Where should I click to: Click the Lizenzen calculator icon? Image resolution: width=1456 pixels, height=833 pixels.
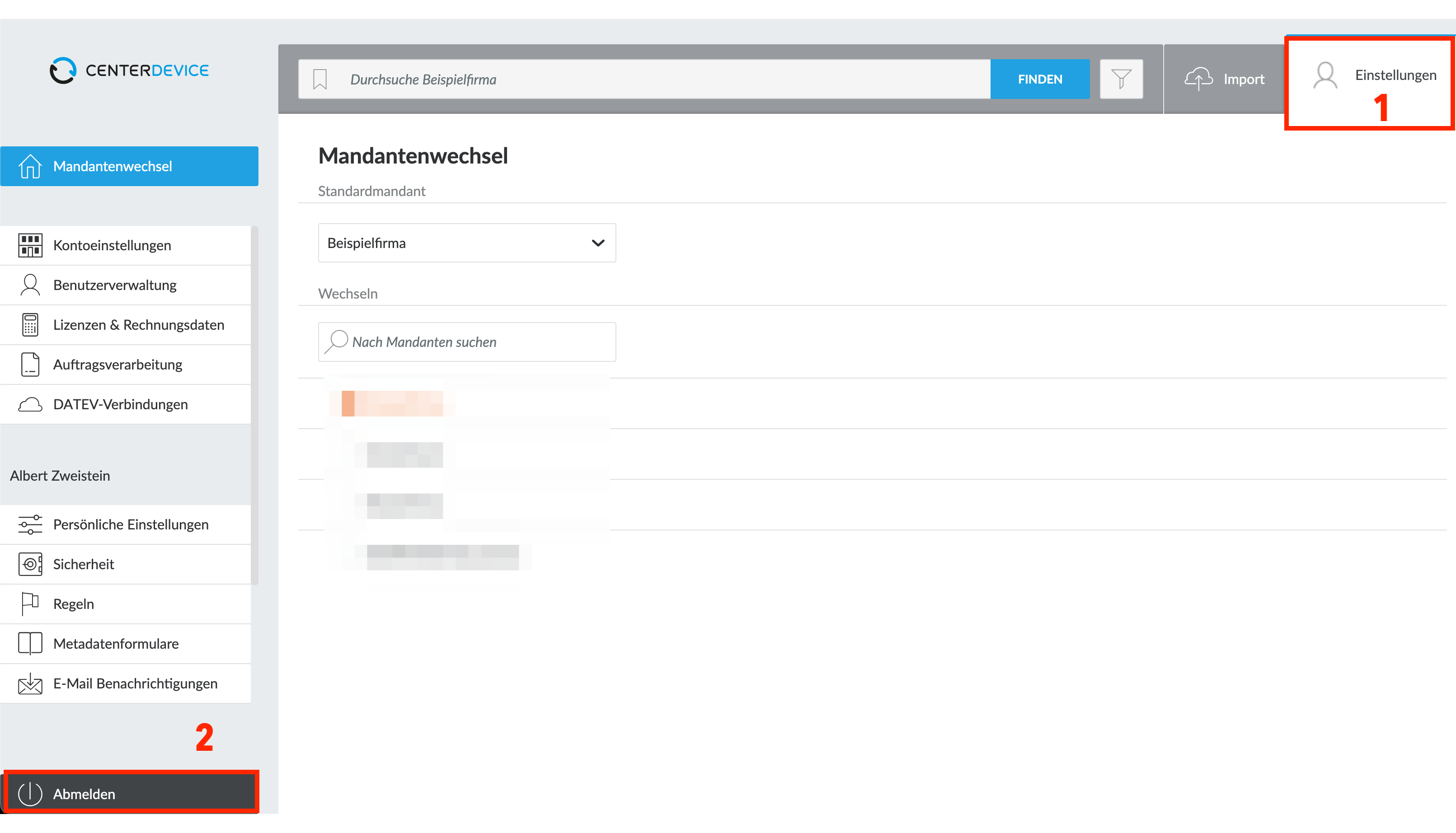click(x=30, y=324)
